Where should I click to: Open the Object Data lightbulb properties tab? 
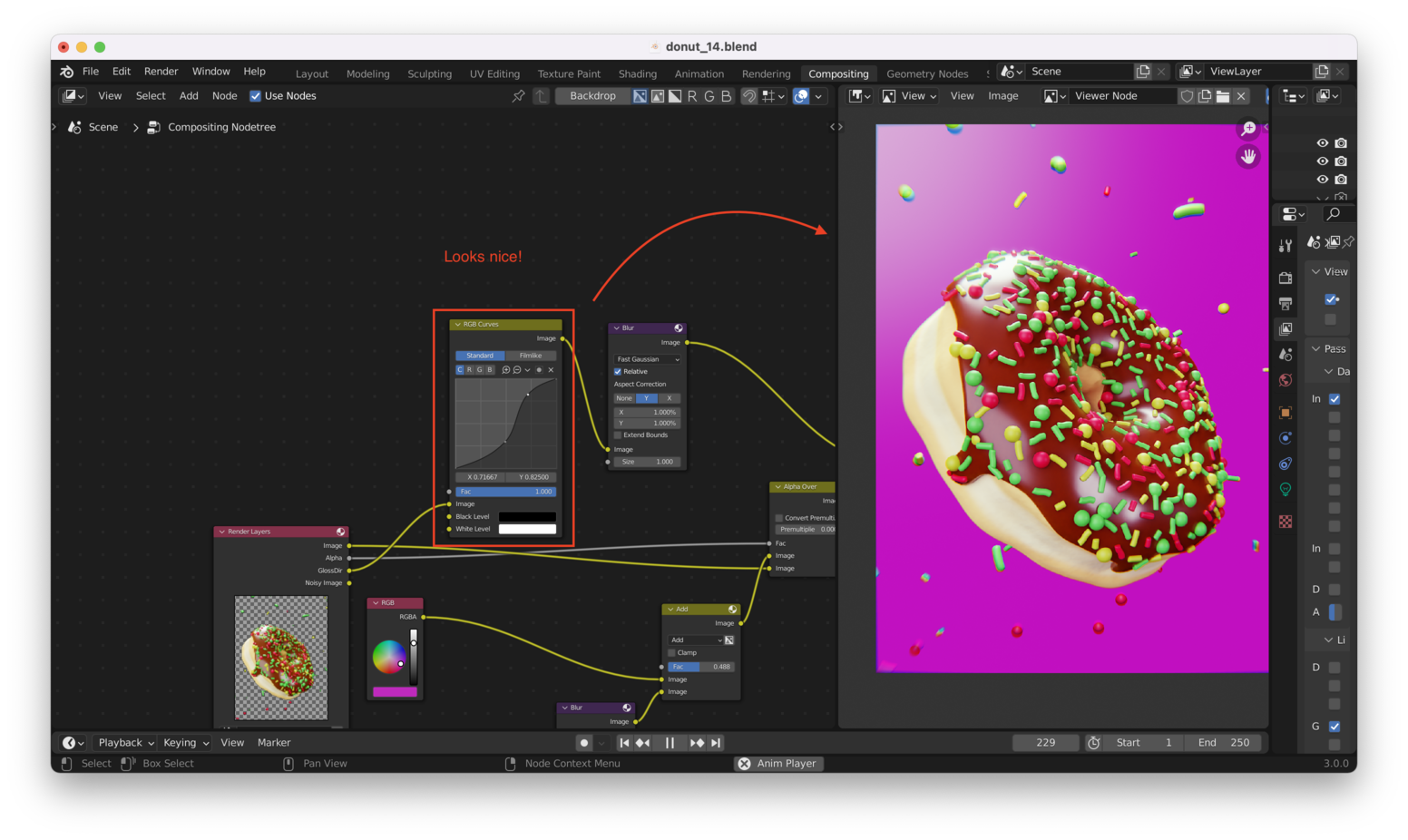pos(1286,490)
